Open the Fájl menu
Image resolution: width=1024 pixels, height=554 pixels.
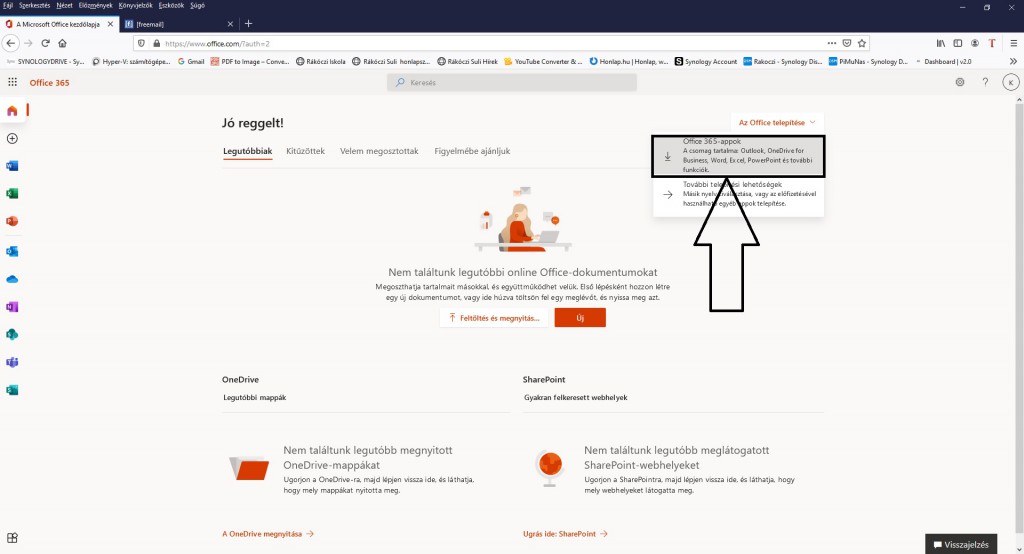pos(8,5)
